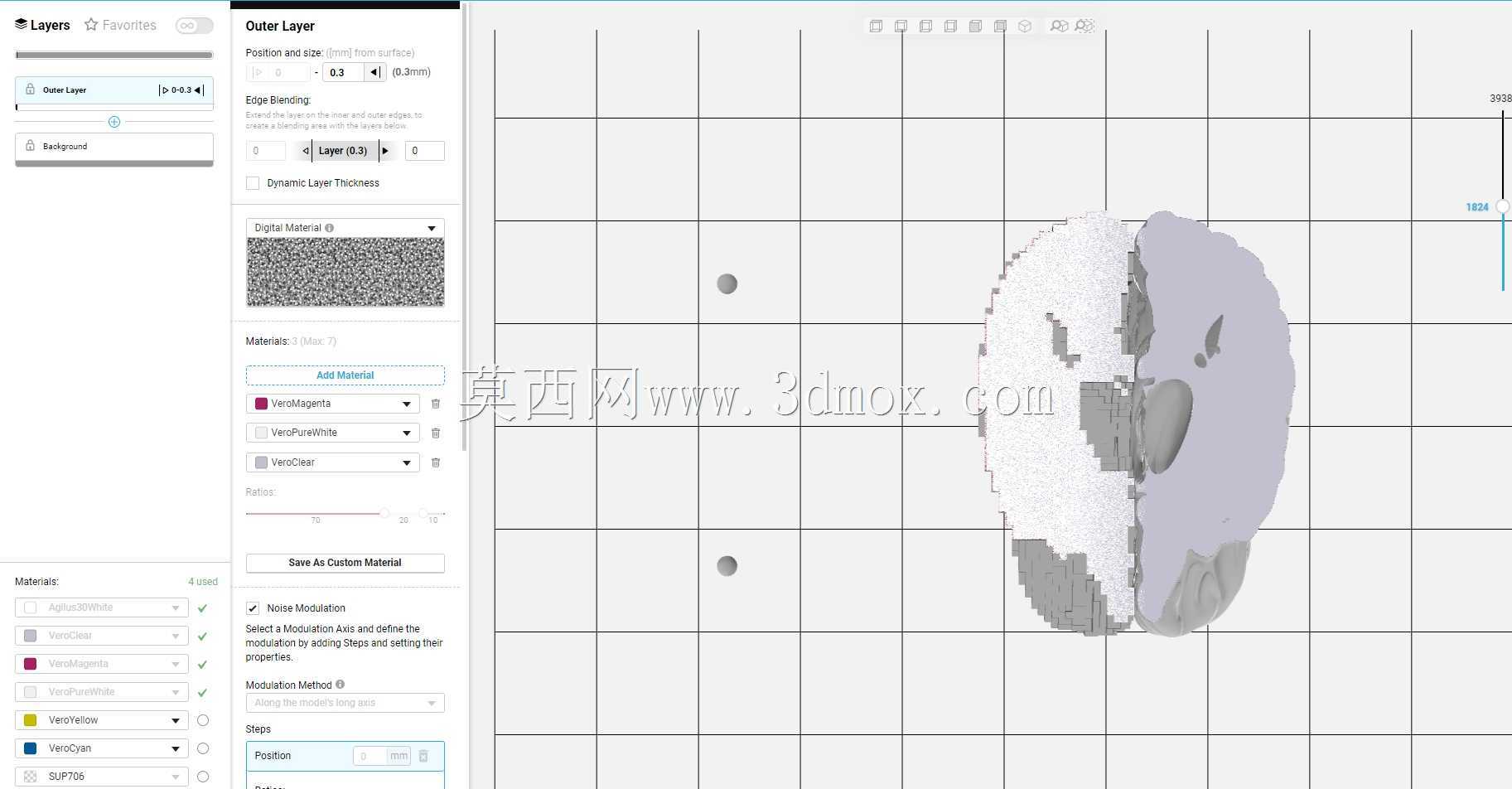The width and height of the screenshot is (1512, 789).
Task: Click the green check next to VeroPureWhite
Action: [x=202, y=693]
